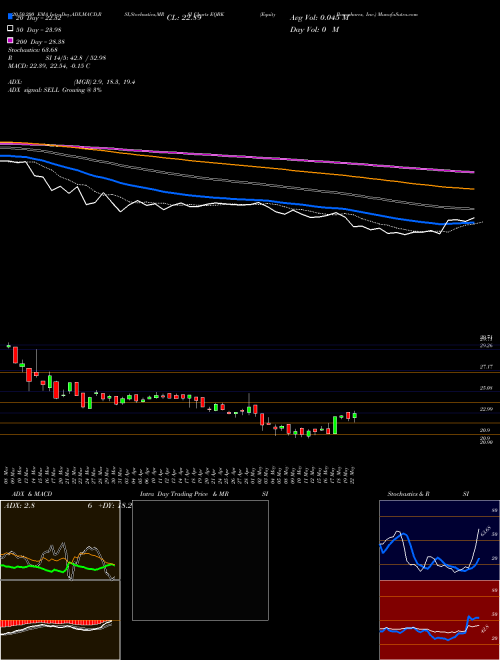This screenshot has width=500, height=660.
Task: Open the ADX indicator chart panel
Action: point(60,540)
